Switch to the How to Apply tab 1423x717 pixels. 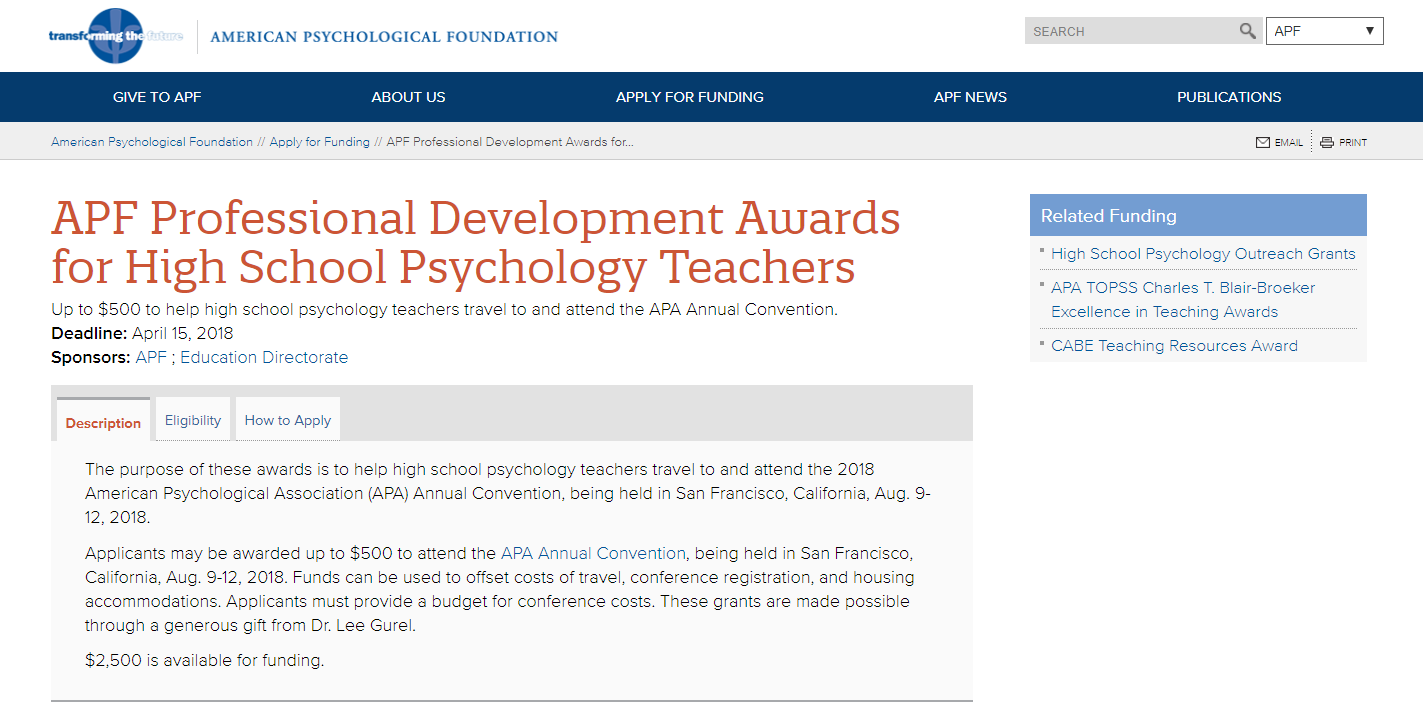tap(287, 419)
